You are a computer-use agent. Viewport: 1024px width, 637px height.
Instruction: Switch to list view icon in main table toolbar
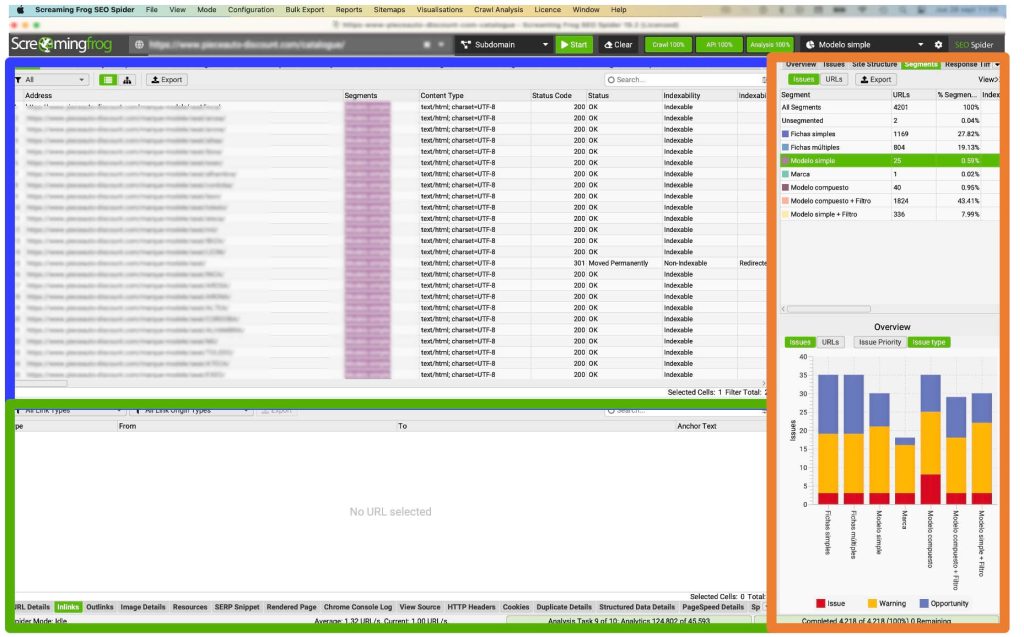click(x=107, y=80)
